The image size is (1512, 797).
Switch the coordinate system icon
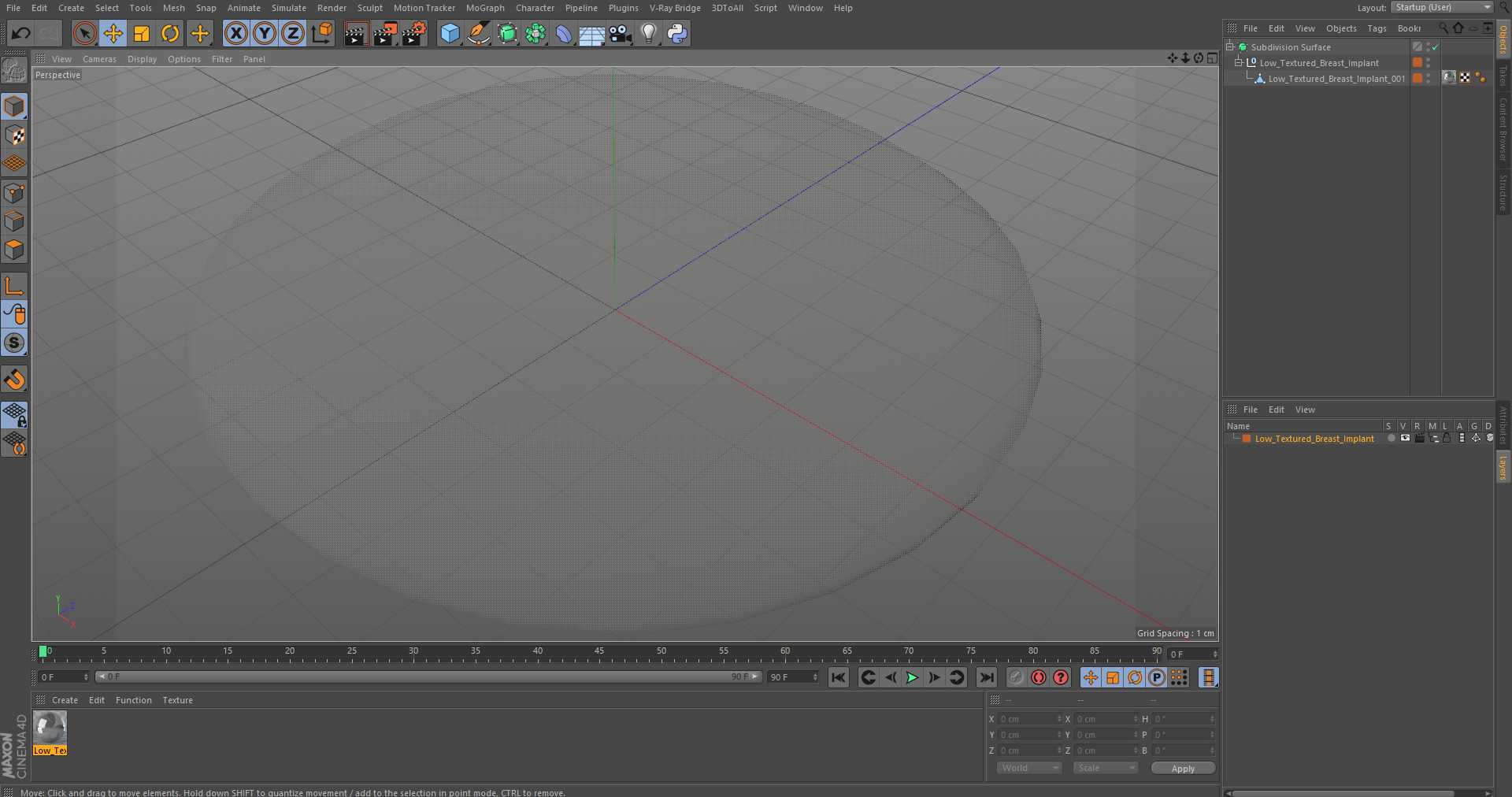click(x=322, y=33)
